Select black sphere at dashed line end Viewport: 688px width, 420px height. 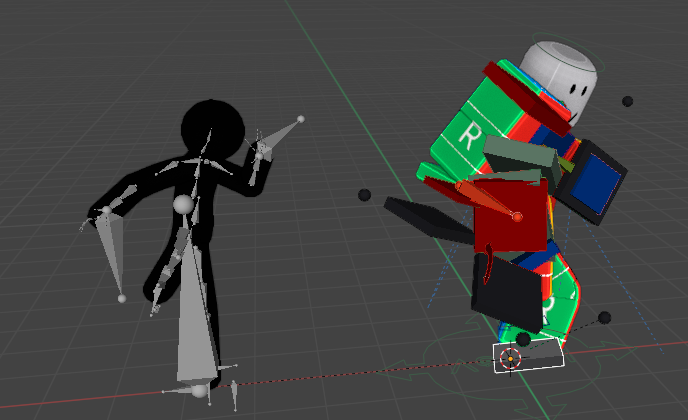point(604,317)
